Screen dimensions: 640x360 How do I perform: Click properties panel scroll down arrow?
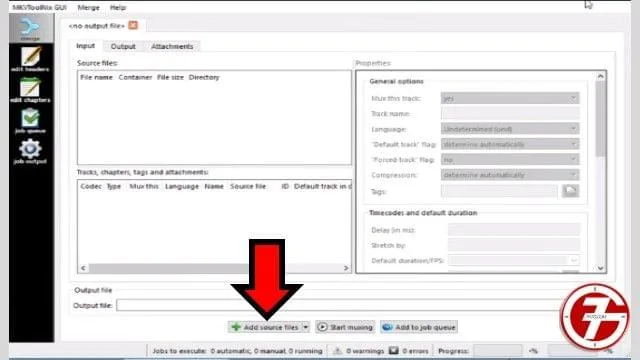coord(600,268)
